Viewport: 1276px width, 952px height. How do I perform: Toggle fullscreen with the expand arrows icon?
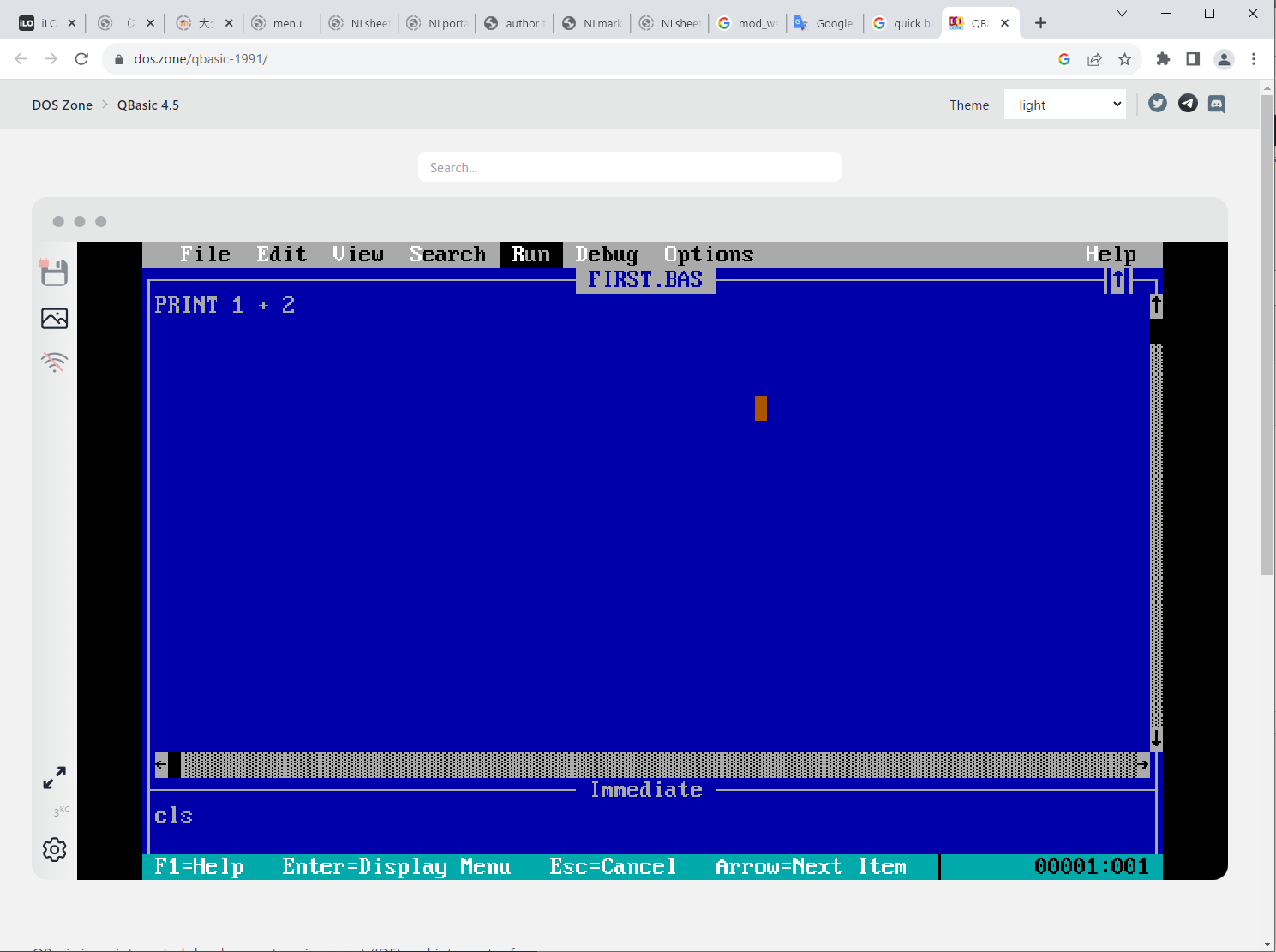click(x=54, y=778)
